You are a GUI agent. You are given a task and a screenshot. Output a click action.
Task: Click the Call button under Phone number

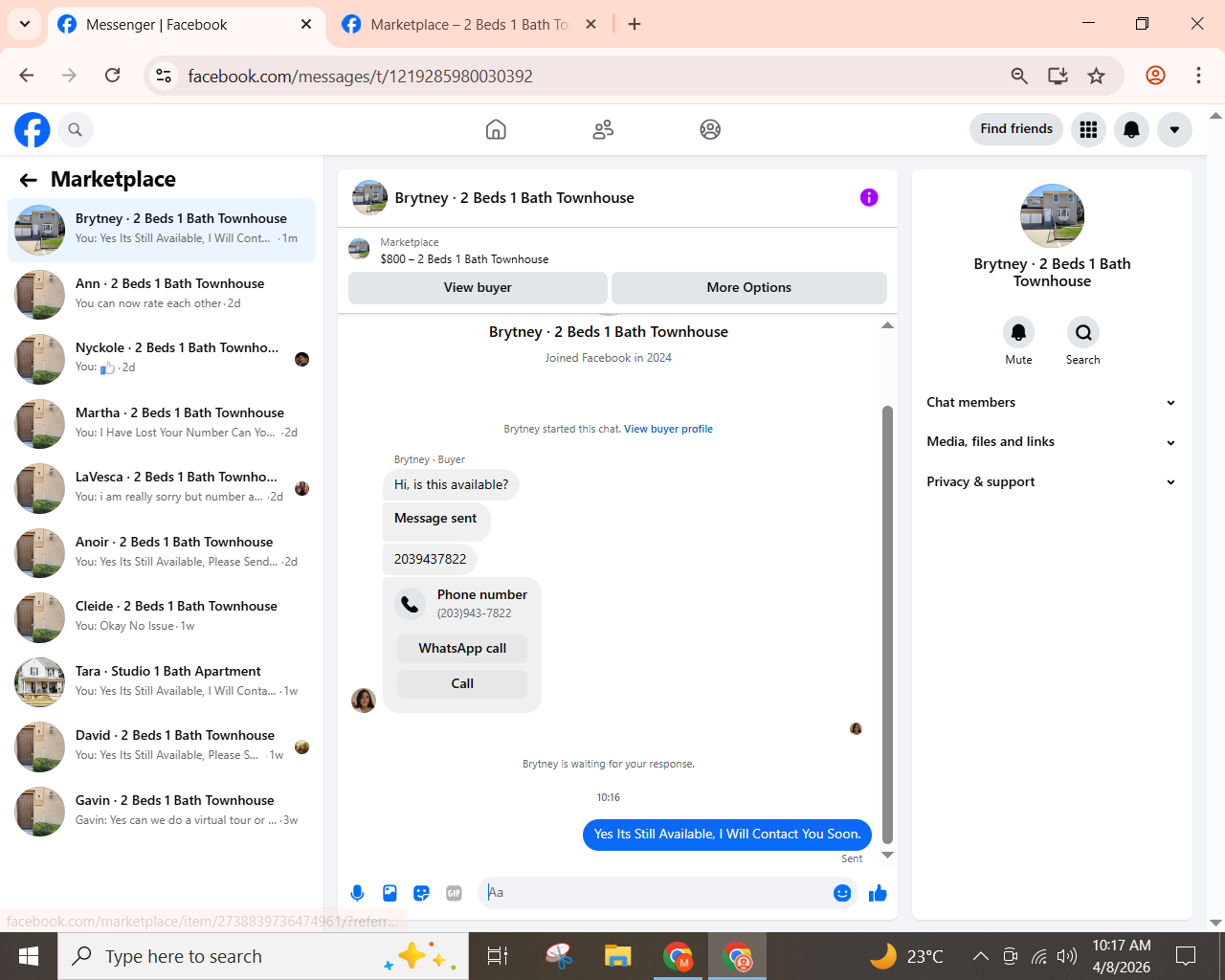click(462, 683)
